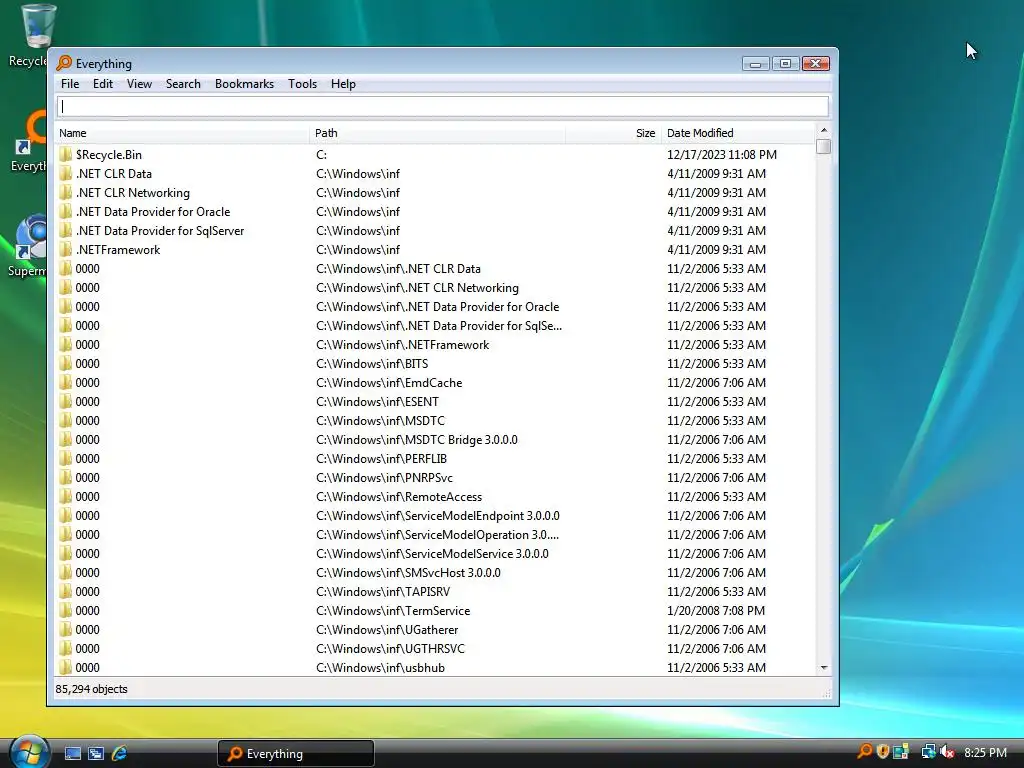The image size is (1024, 768).
Task: Open the Windows Security shield tray icon
Action: (882, 752)
